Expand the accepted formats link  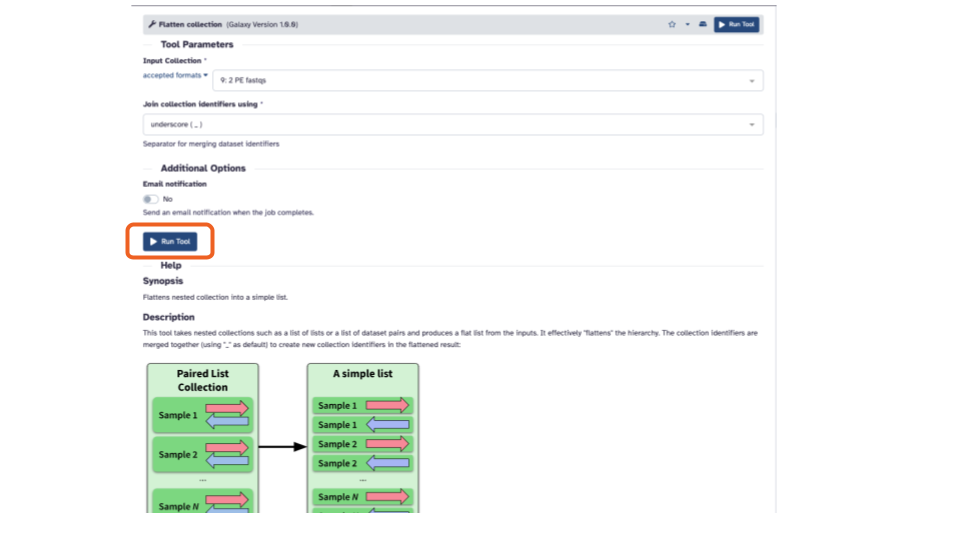click(x=175, y=75)
